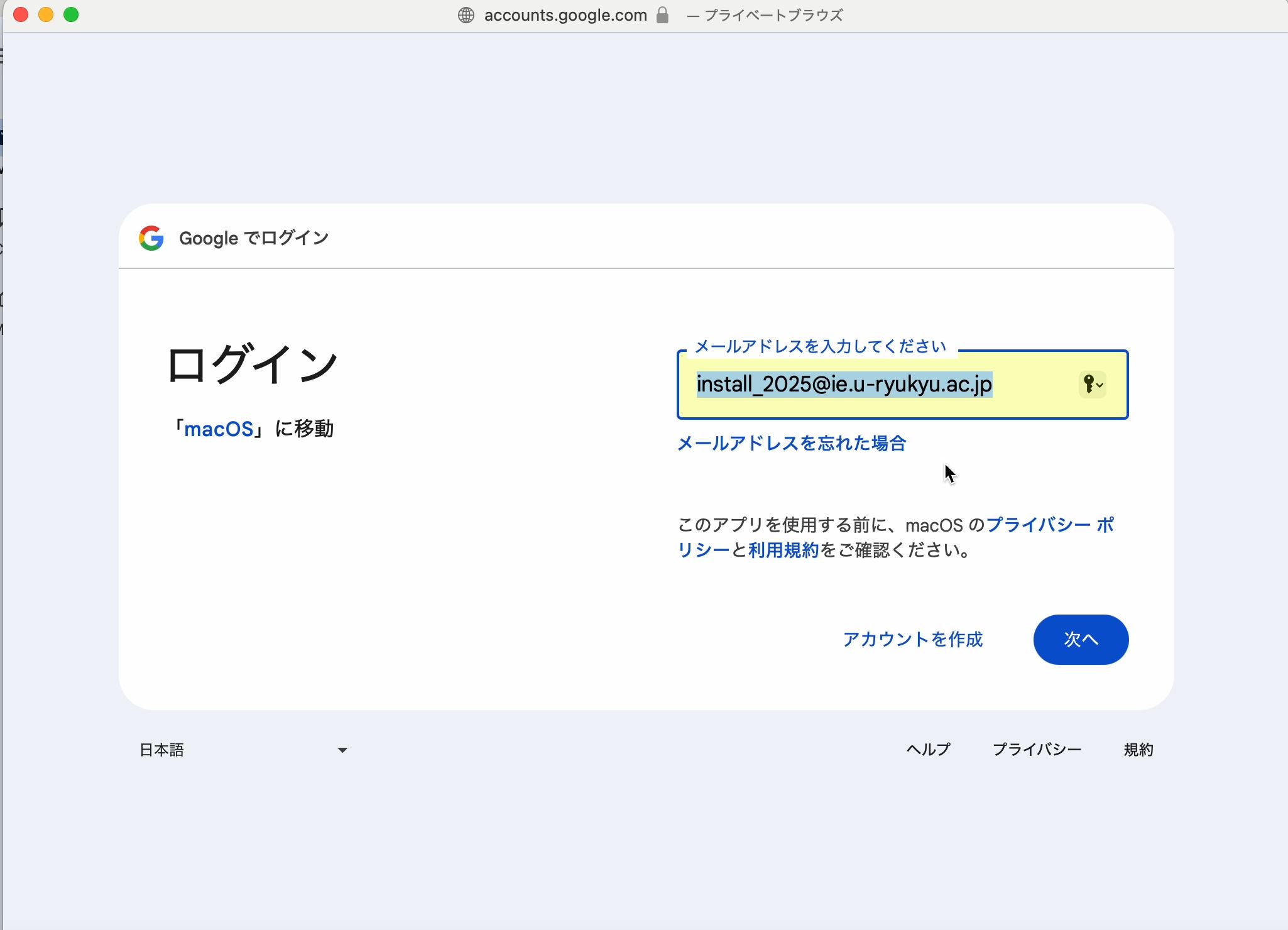The width and height of the screenshot is (1288, 930).
Task: Click the accounts.google.com address text
Action: coord(565,15)
